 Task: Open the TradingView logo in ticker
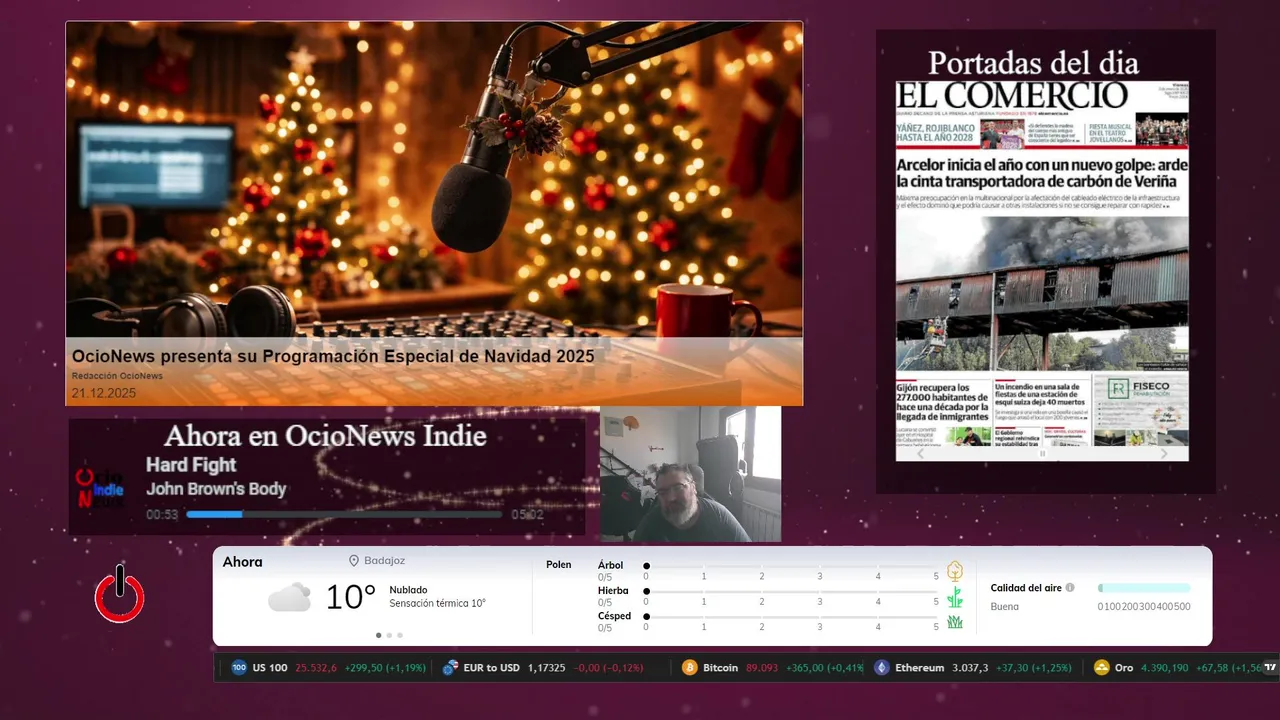pos(1270,667)
